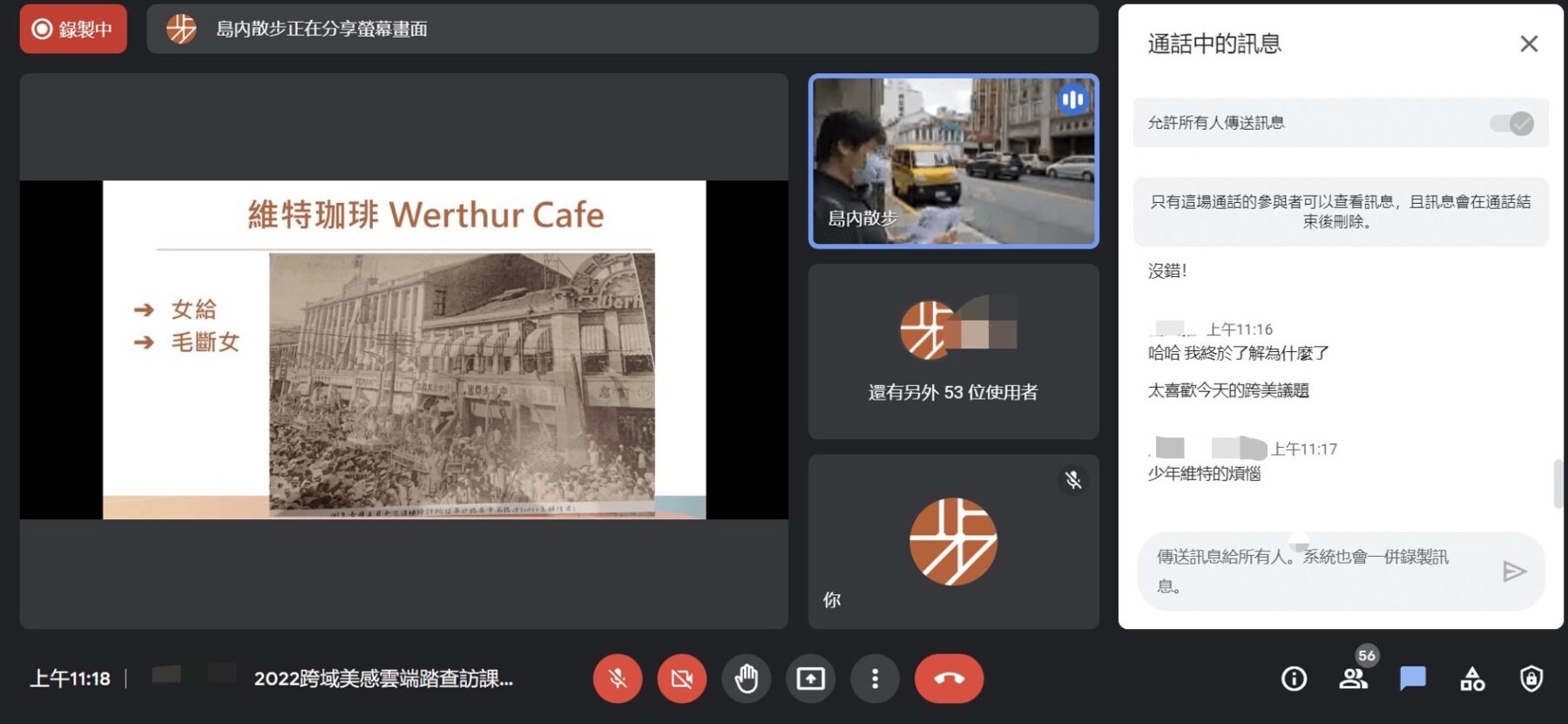
Task: Open meeting details info icon
Action: pos(1294,679)
